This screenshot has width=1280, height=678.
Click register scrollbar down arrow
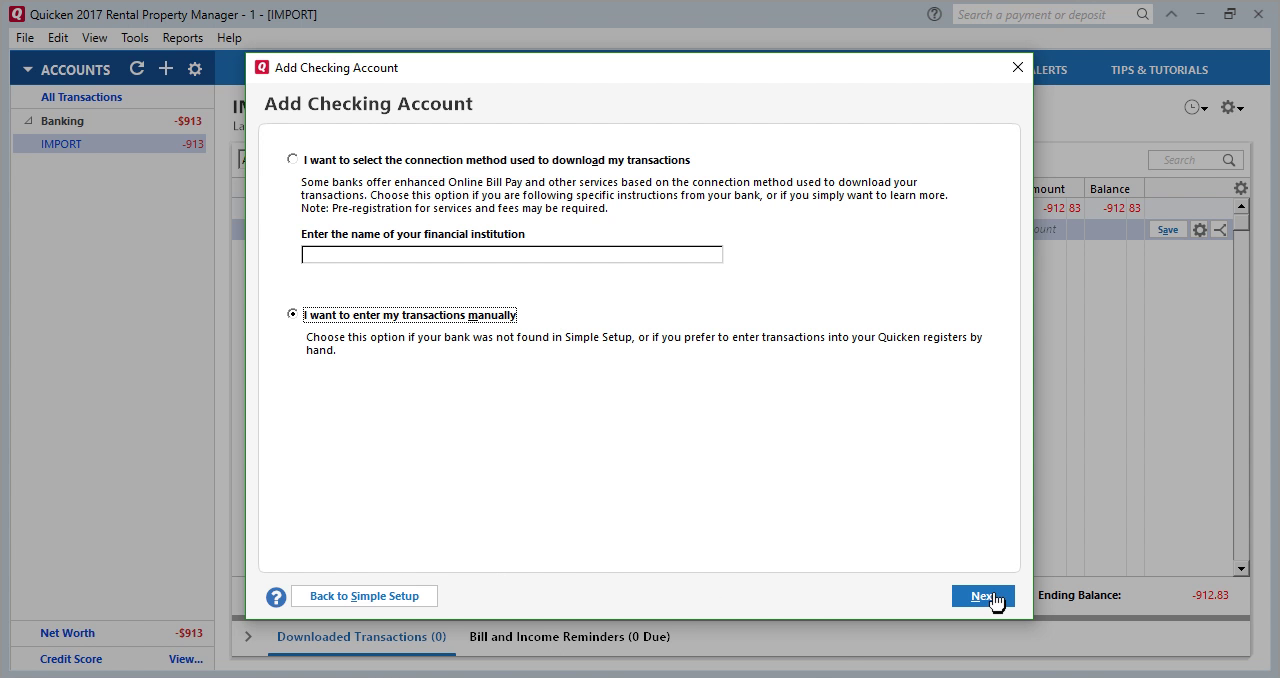(1241, 569)
